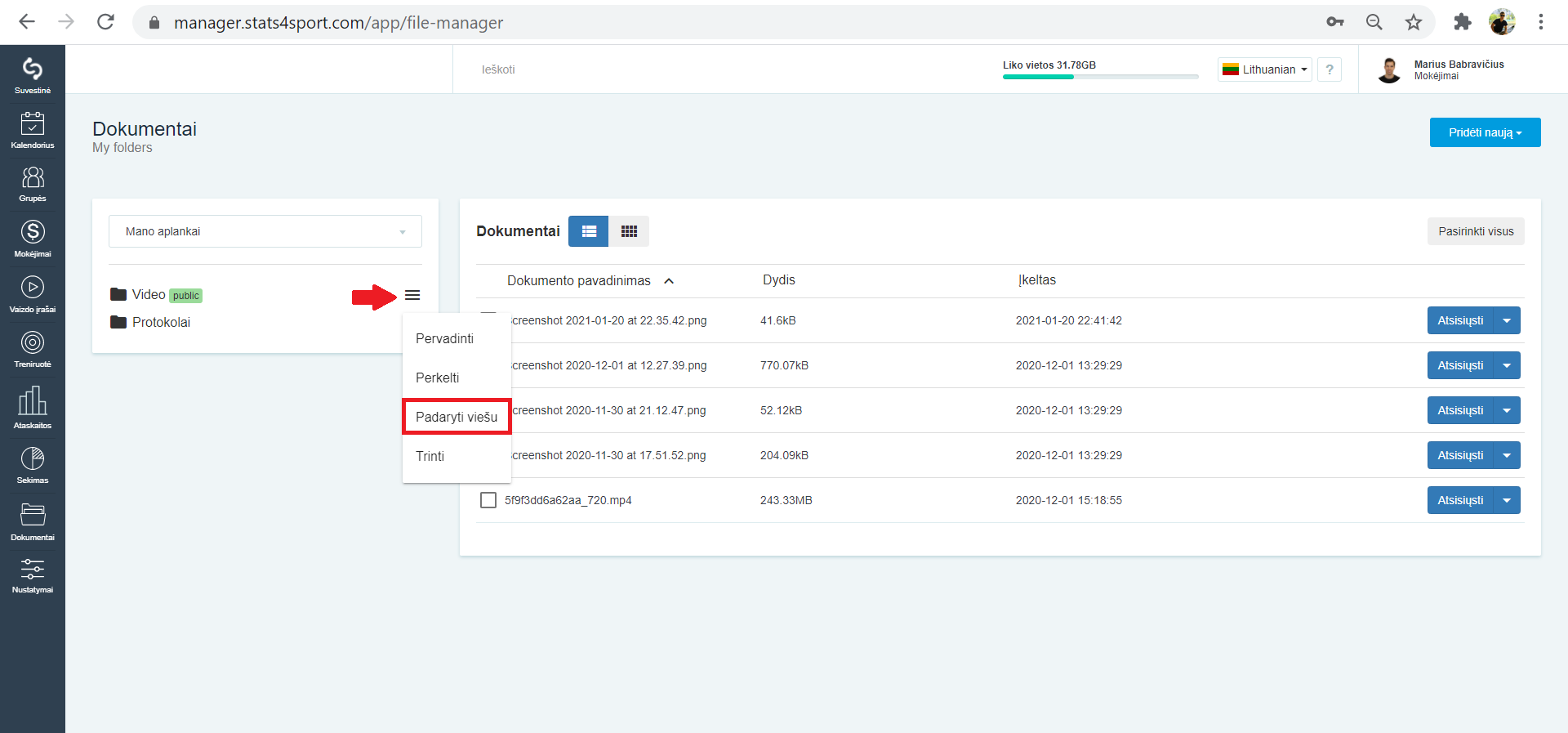The width and height of the screenshot is (1568, 733).
Task: Open Kalendorius from the sidebar
Action: click(x=33, y=130)
